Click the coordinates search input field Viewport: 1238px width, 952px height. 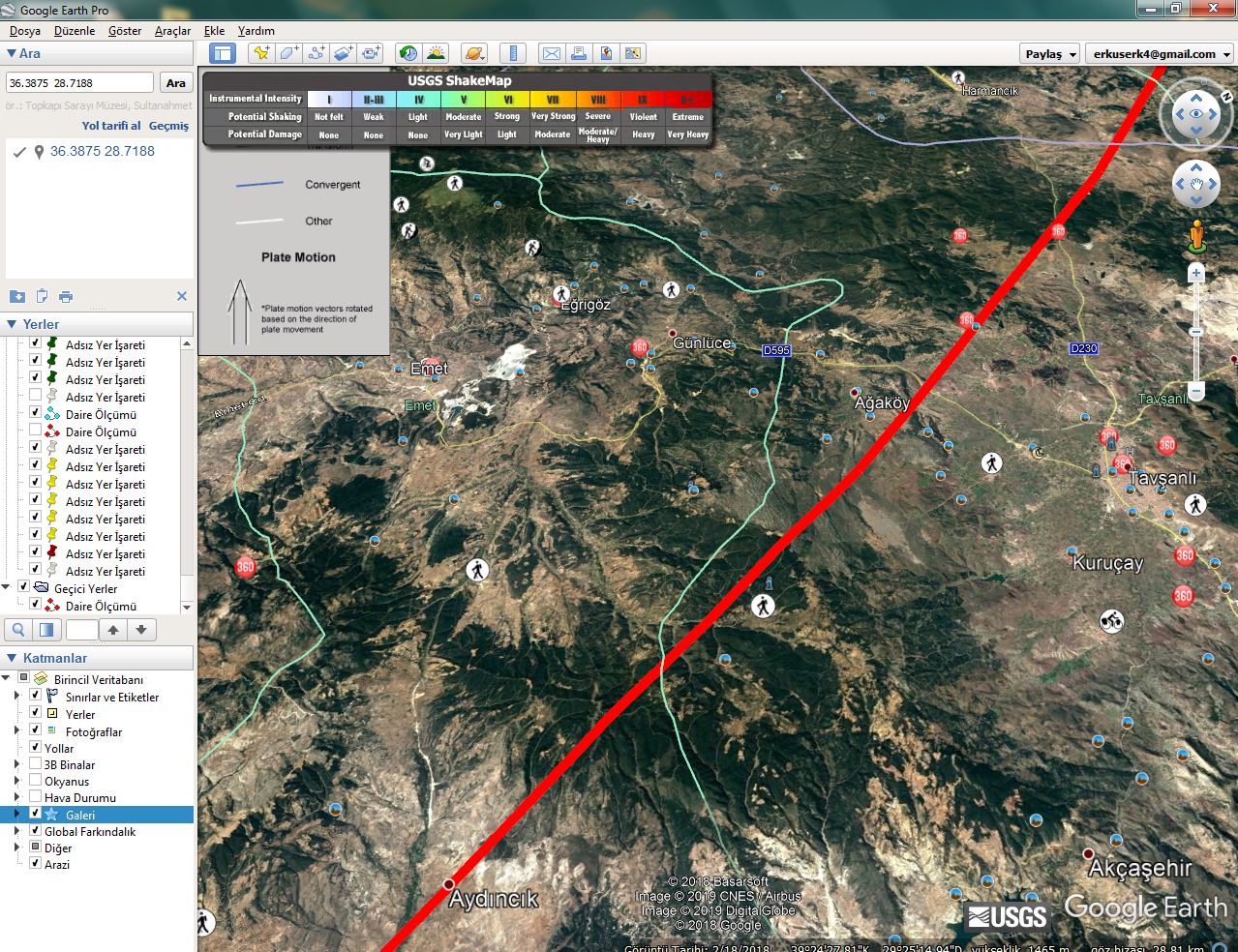tap(79, 83)
